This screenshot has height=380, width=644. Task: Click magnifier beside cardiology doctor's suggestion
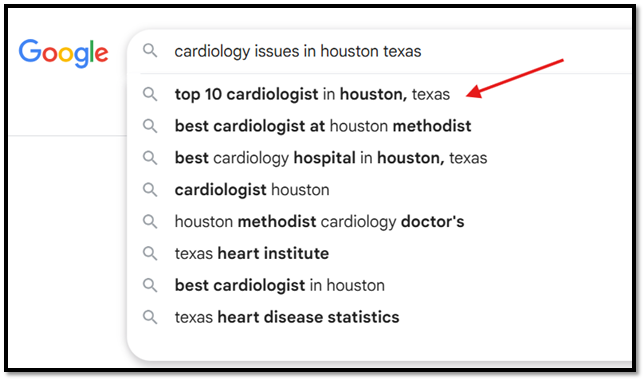[x=150, y=221]
